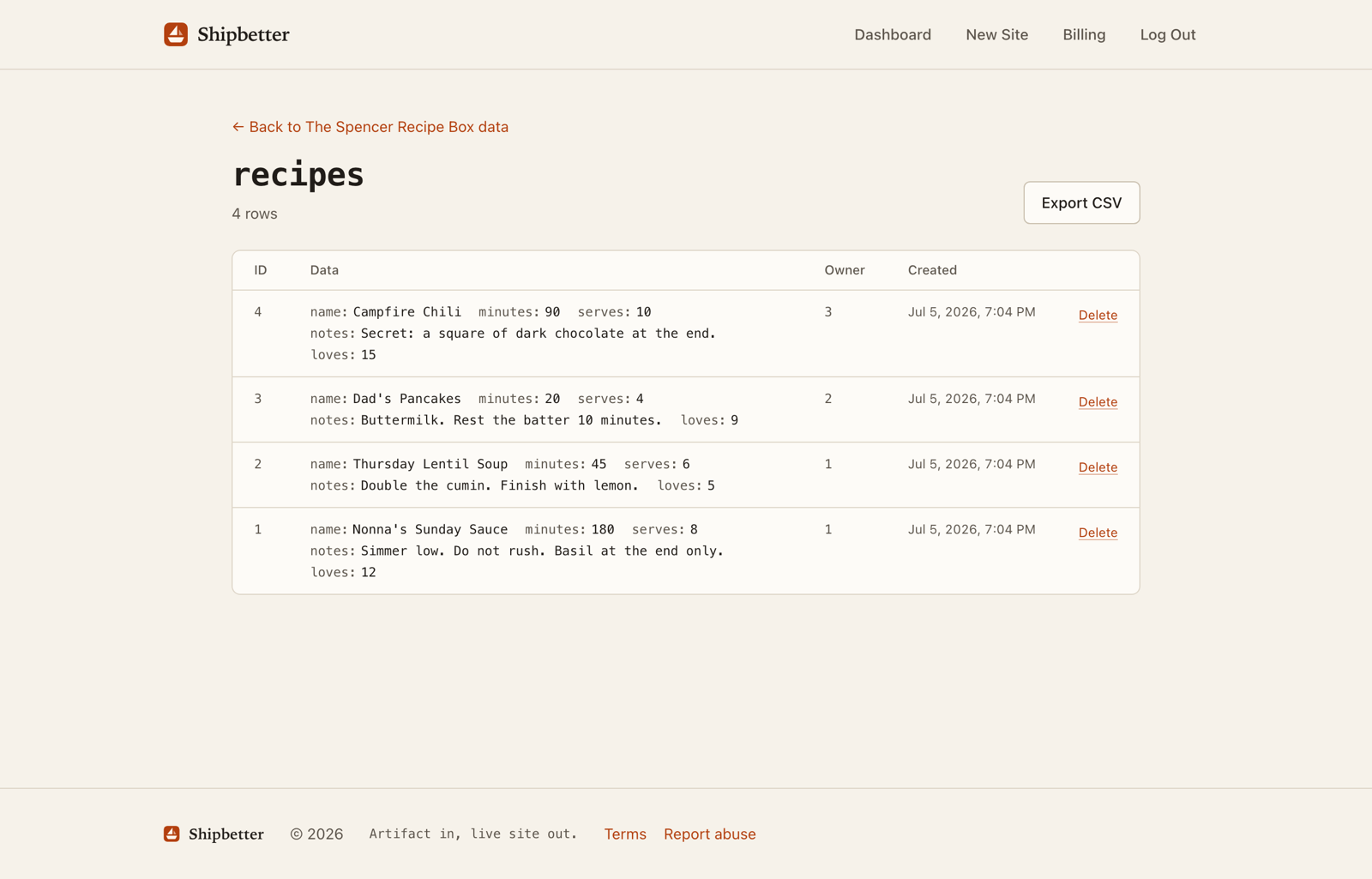Click the footer Shipbetter wordmark
This screenshot has height=879, width=1372.
tap(226, 834)
